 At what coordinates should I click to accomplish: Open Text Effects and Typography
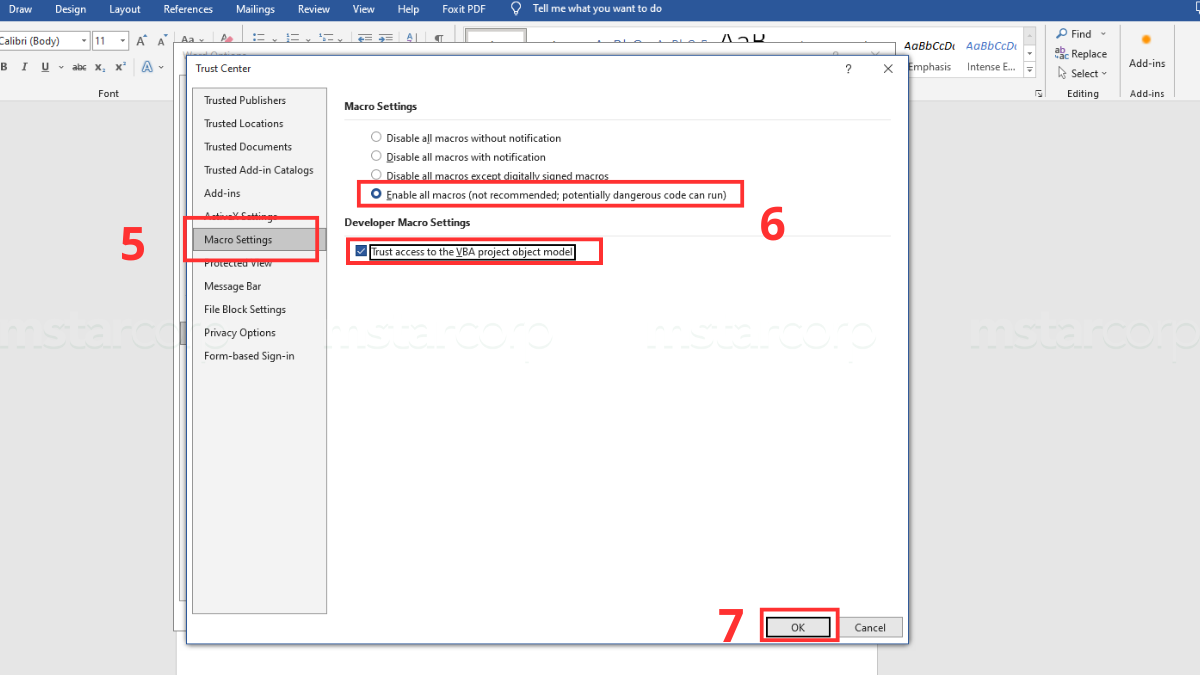[147, 67]
